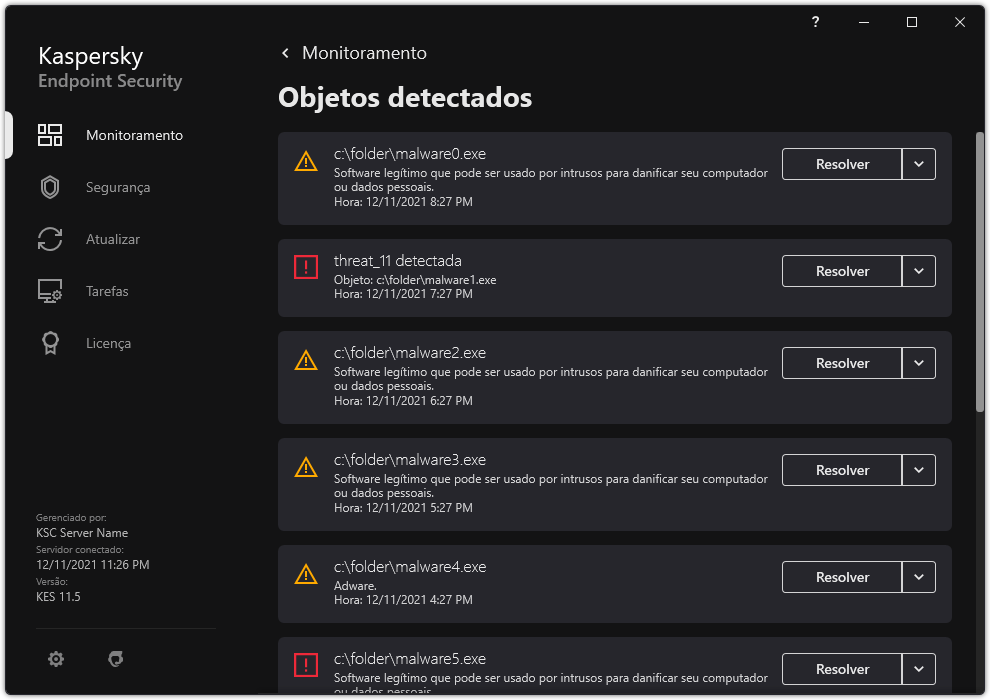Image resolution: width=990 pixels, height=700 pixels.
Task: Click the warning icon on malware0.exe entry
Action: 306,161
